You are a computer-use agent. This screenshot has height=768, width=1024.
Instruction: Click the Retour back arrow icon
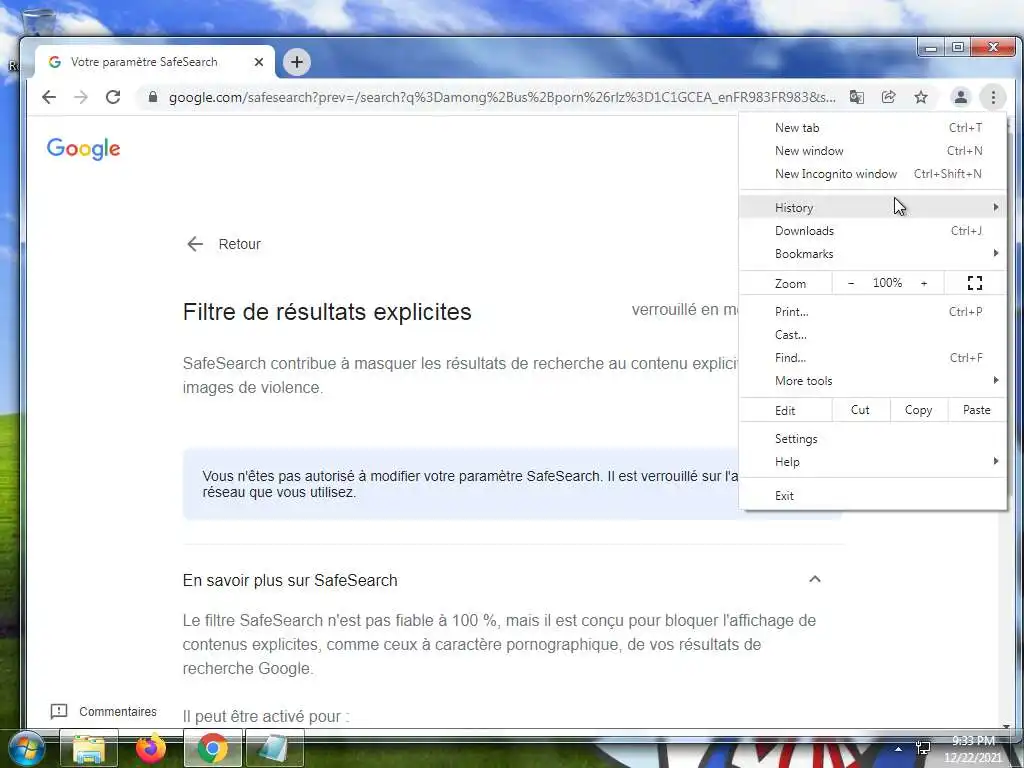coord(195,244)
